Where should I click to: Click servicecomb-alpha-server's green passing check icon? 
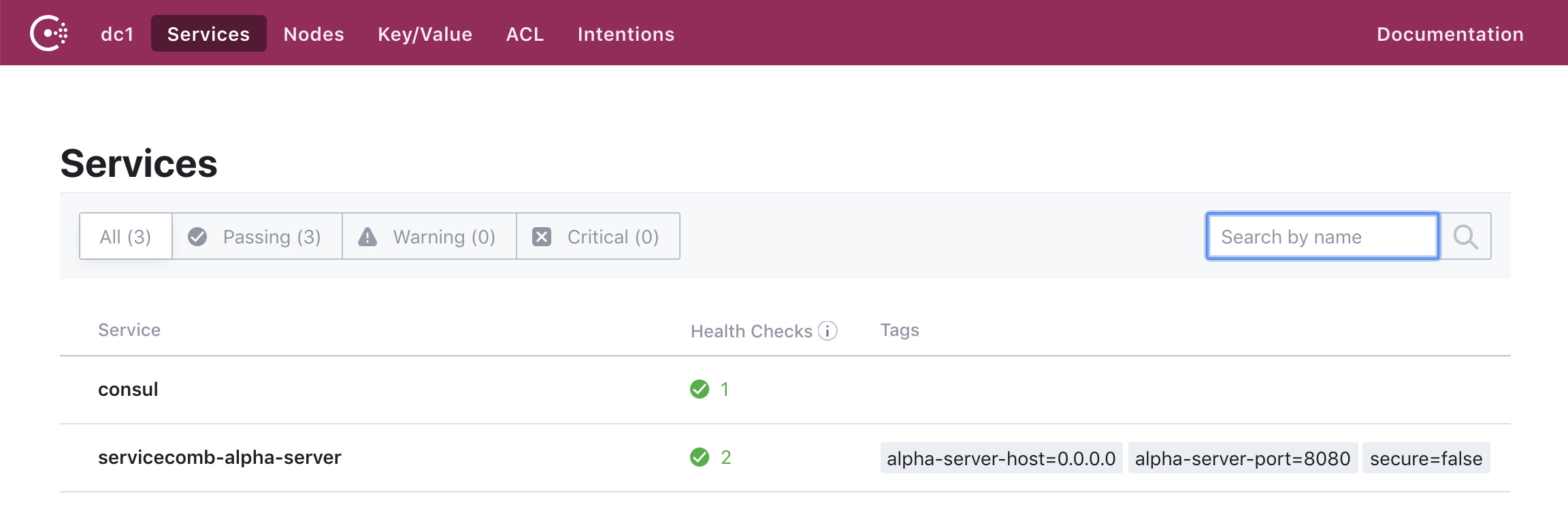(700, 457)
